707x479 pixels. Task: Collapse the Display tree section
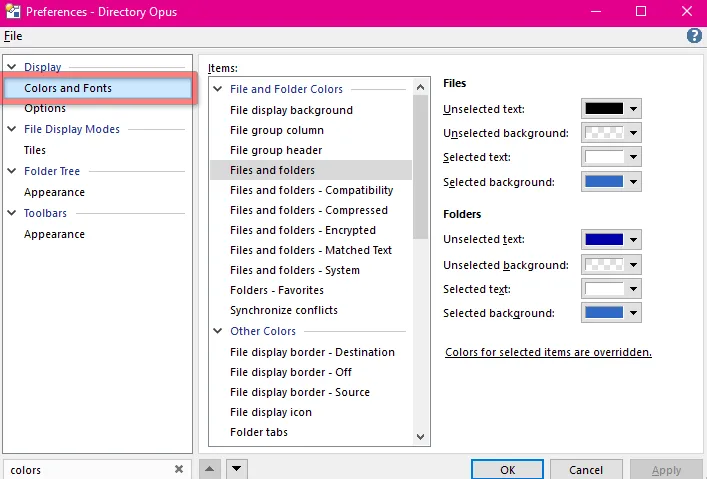click(x=12, y=67)
